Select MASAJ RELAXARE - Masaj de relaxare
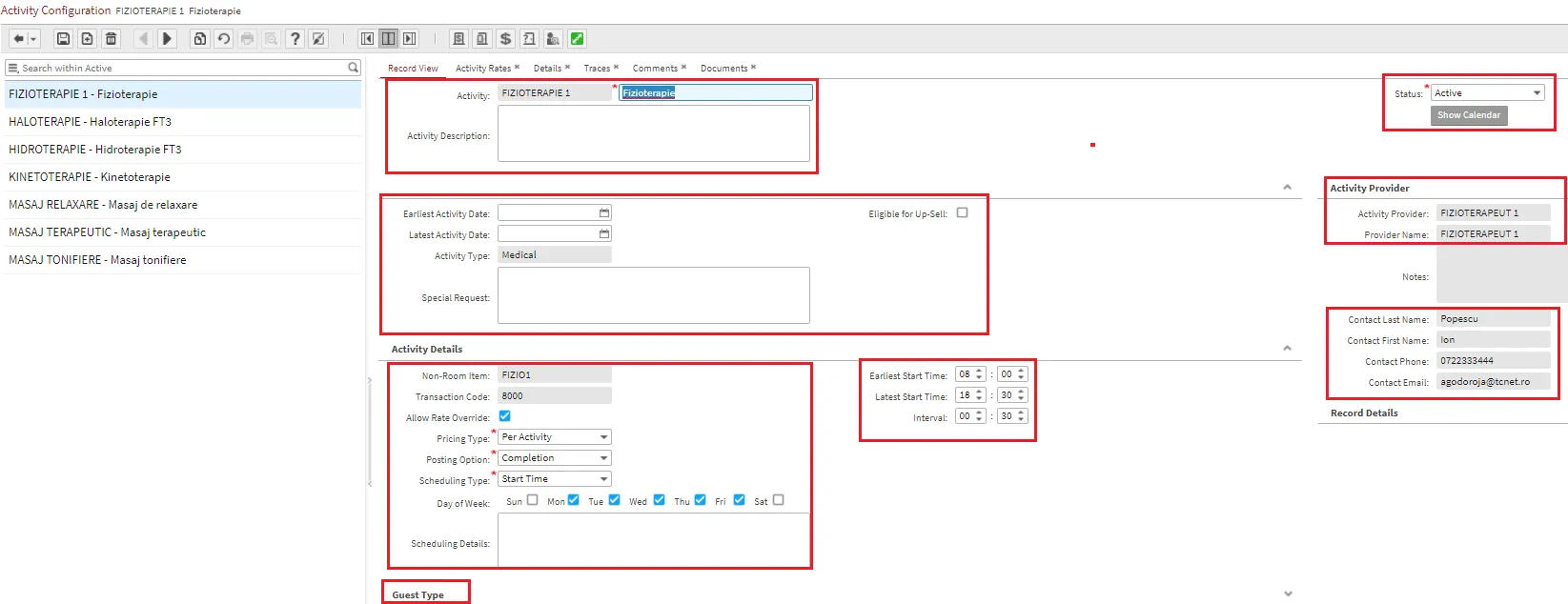1568x604 pixels. coord(183,205)
